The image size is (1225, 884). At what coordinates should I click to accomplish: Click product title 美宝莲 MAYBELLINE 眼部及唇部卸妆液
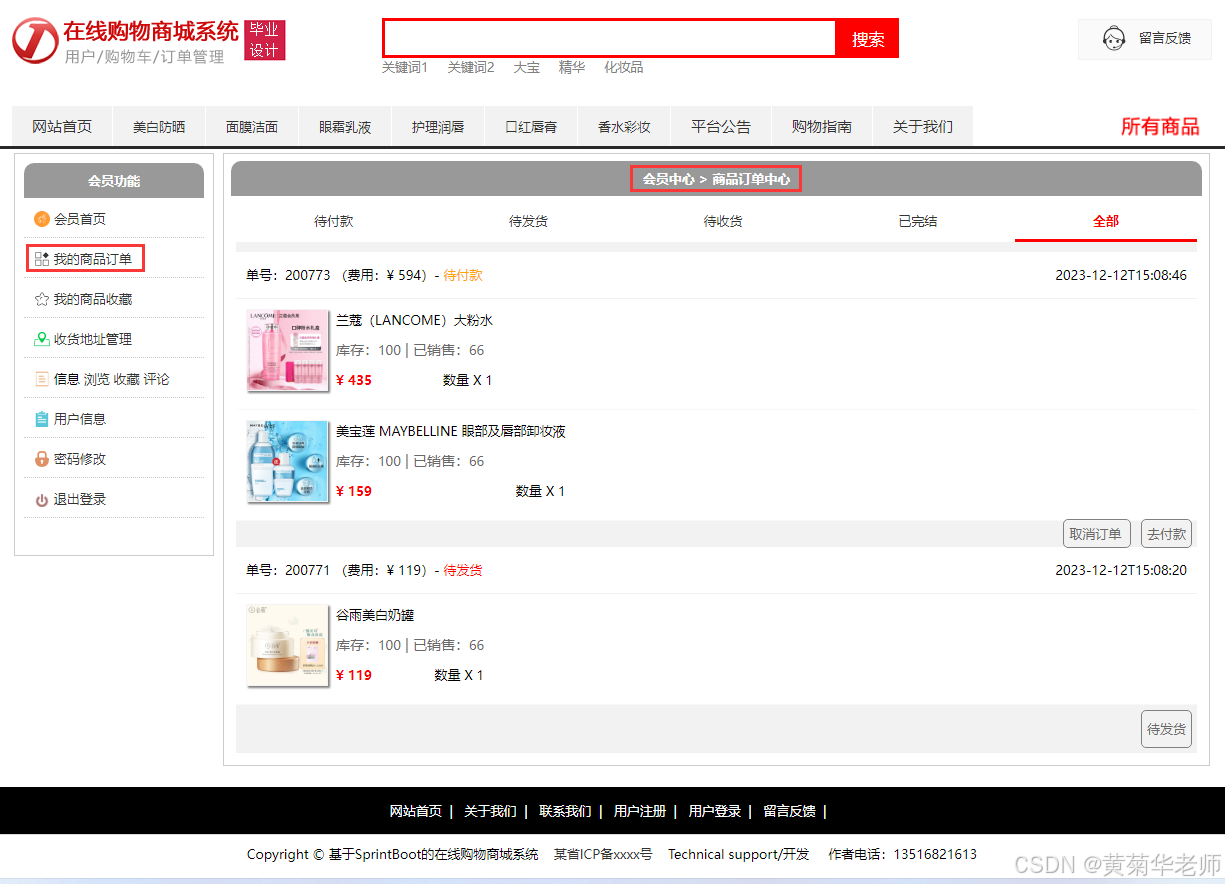tap(451, 431)
